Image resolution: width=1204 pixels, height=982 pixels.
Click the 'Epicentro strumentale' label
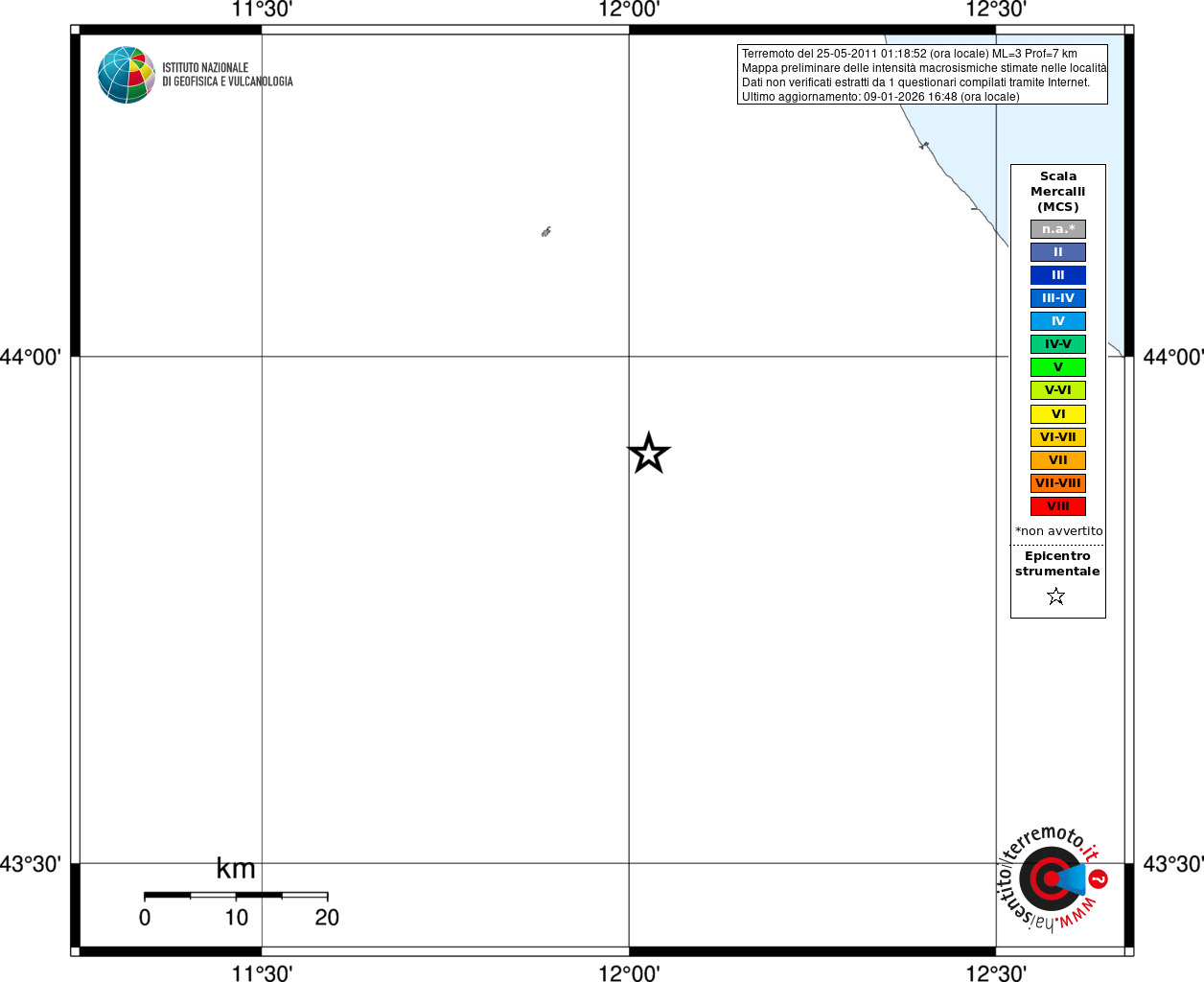point(1057,564)
